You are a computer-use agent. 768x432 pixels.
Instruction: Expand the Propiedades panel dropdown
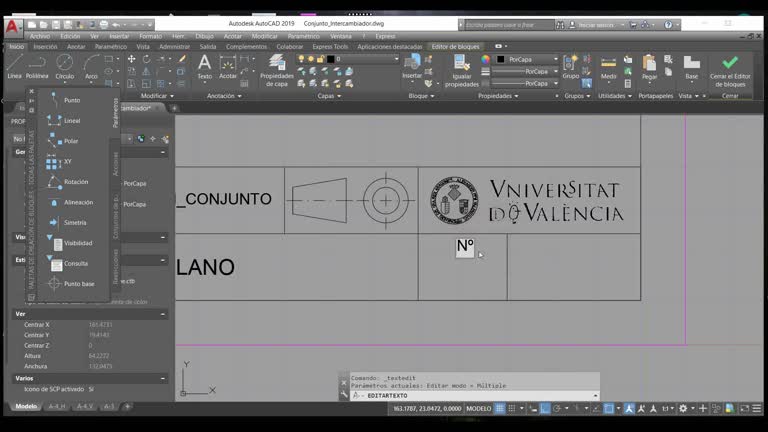click(x=498, y=96)
